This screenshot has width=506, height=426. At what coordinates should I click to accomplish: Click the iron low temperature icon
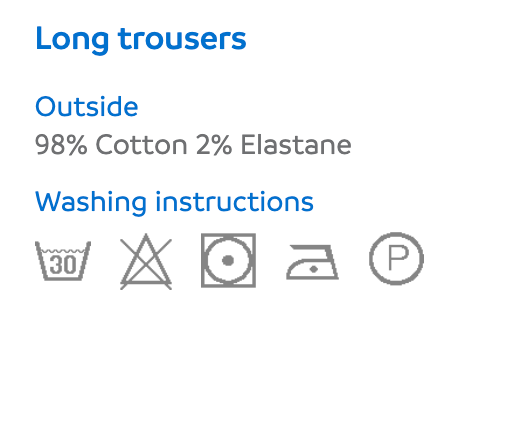pyautogui.click(x=312, y=262)
